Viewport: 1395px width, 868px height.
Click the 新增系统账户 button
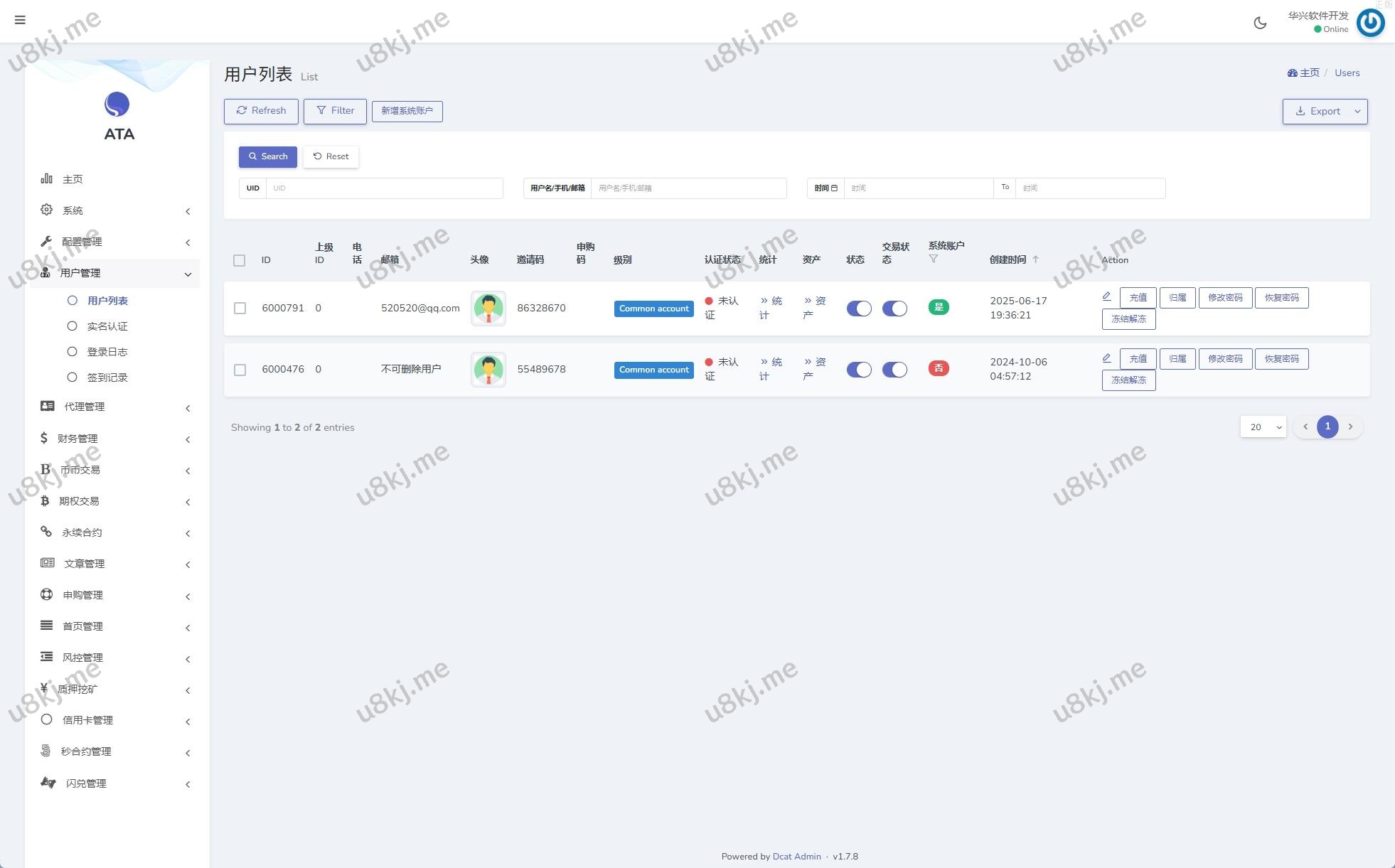pos(407,111)
